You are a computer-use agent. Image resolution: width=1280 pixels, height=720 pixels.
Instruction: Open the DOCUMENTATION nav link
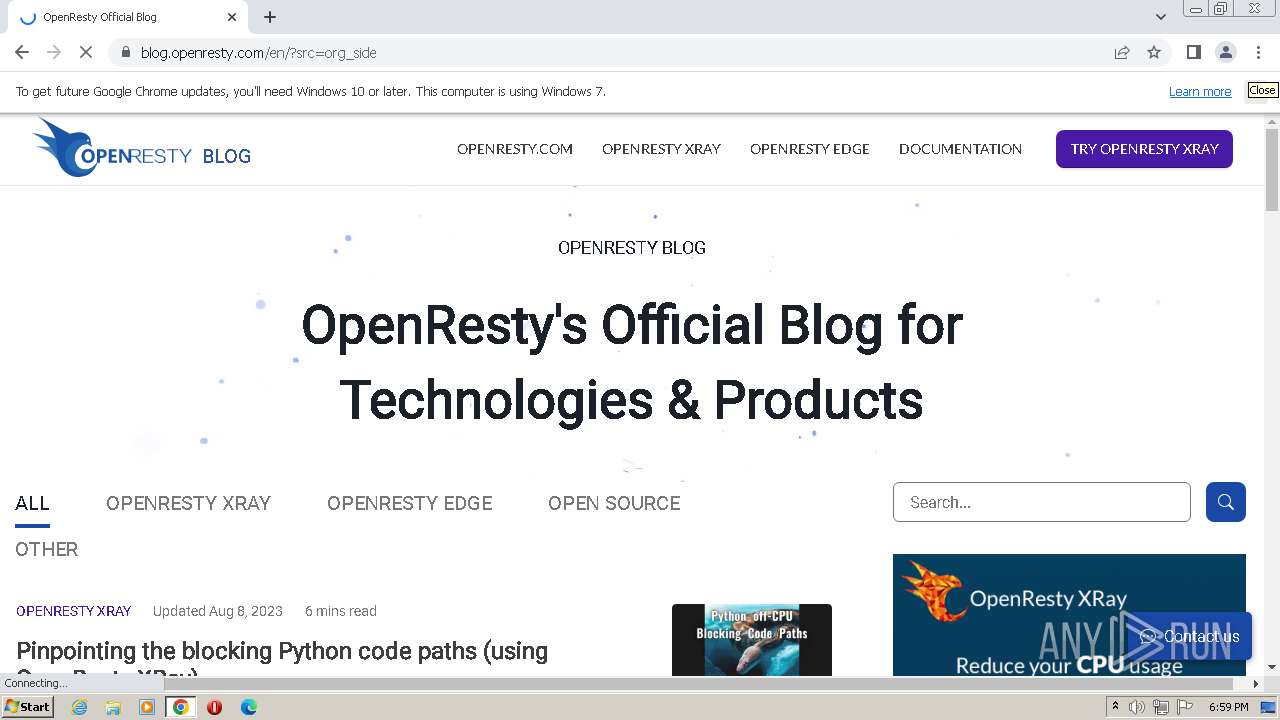pos(960,149)
